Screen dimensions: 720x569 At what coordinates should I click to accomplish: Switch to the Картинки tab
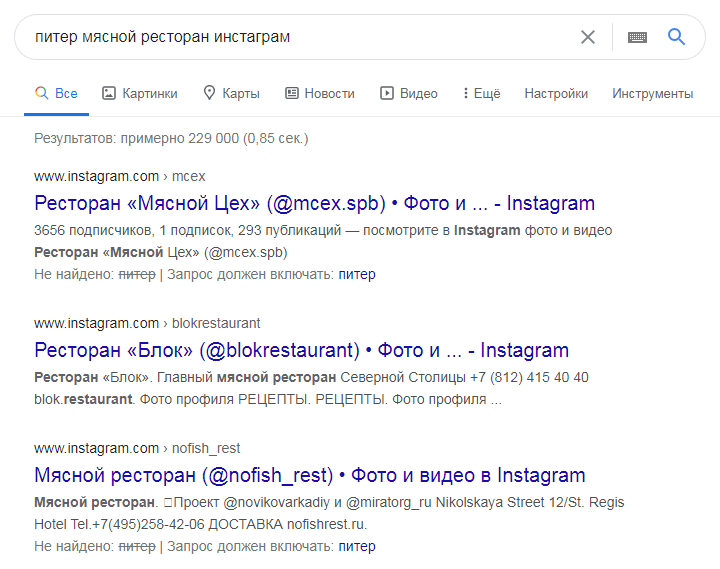[140, 94]
